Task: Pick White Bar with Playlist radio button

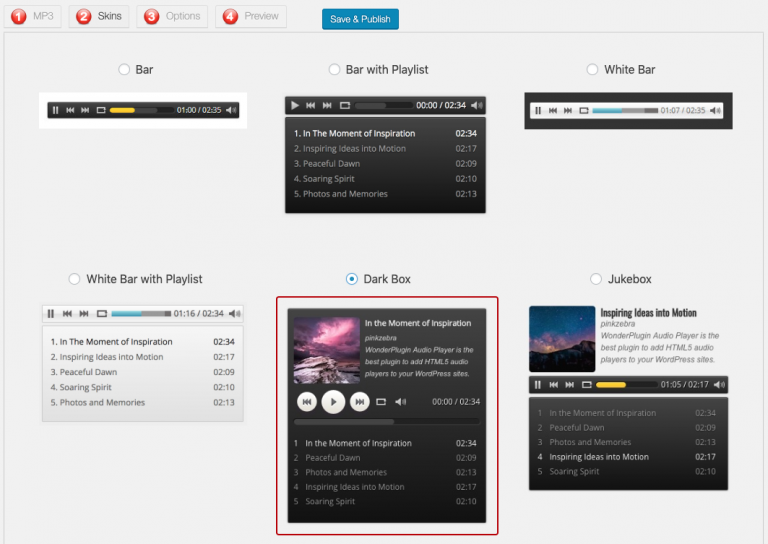Action: (x=74, y=279)
